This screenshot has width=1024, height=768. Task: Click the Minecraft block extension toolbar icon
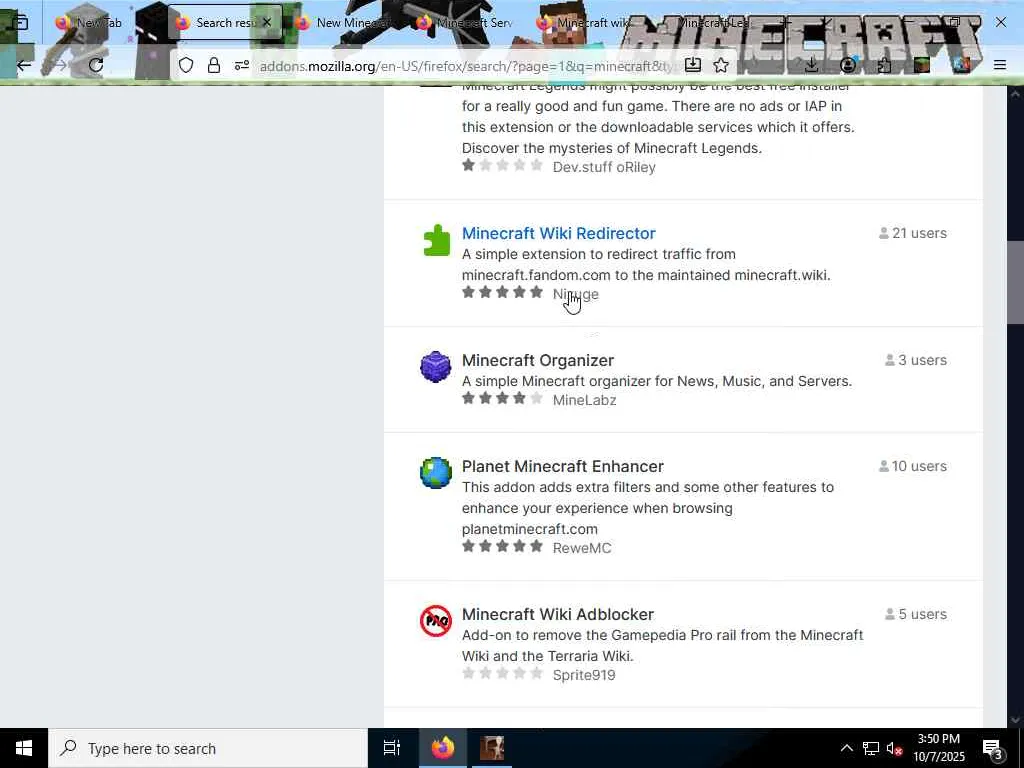pyautogui.click(x=921, y=65)
